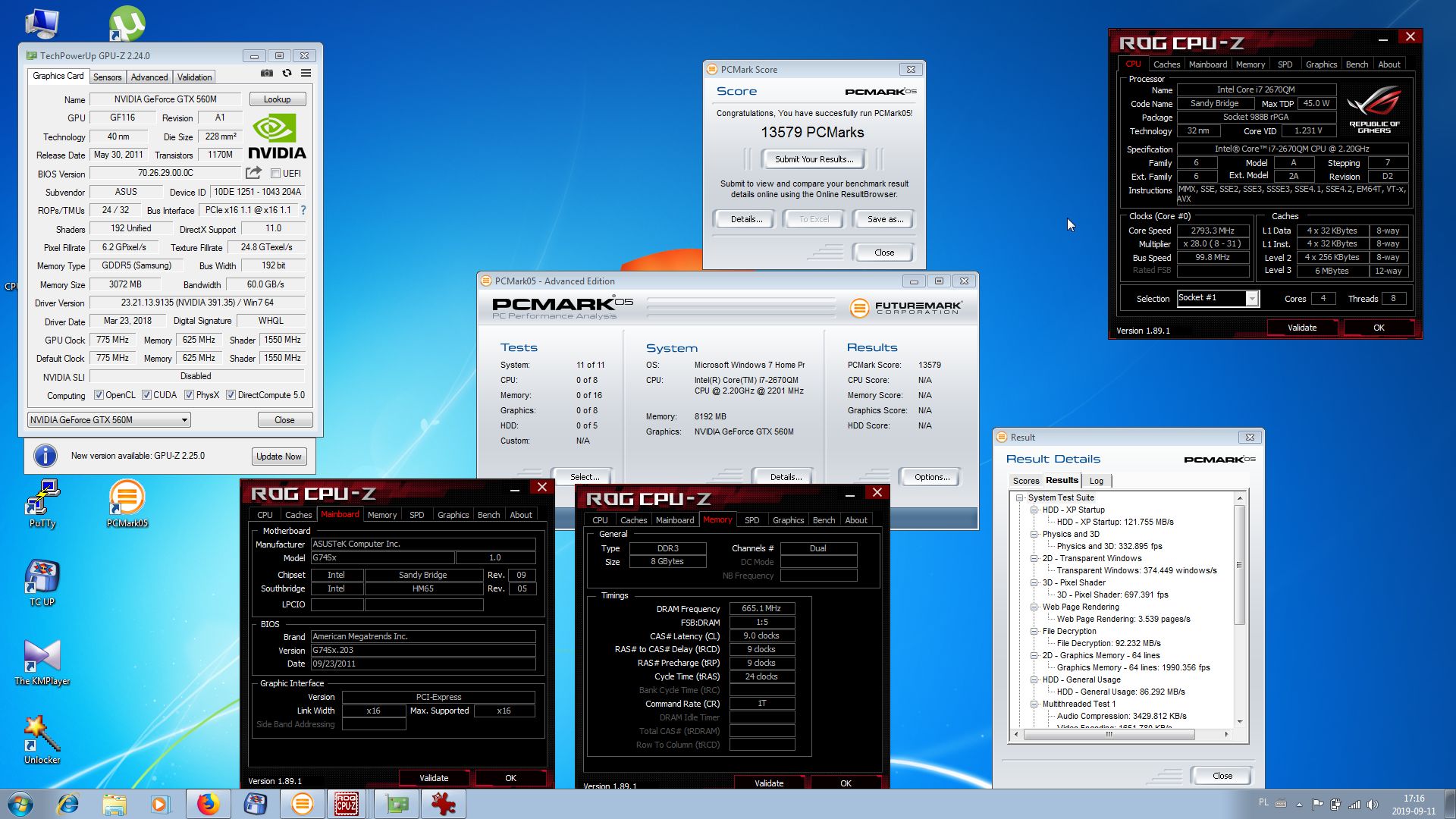
Task: Click the GPU-Z refresh icon
Action: 287,74
